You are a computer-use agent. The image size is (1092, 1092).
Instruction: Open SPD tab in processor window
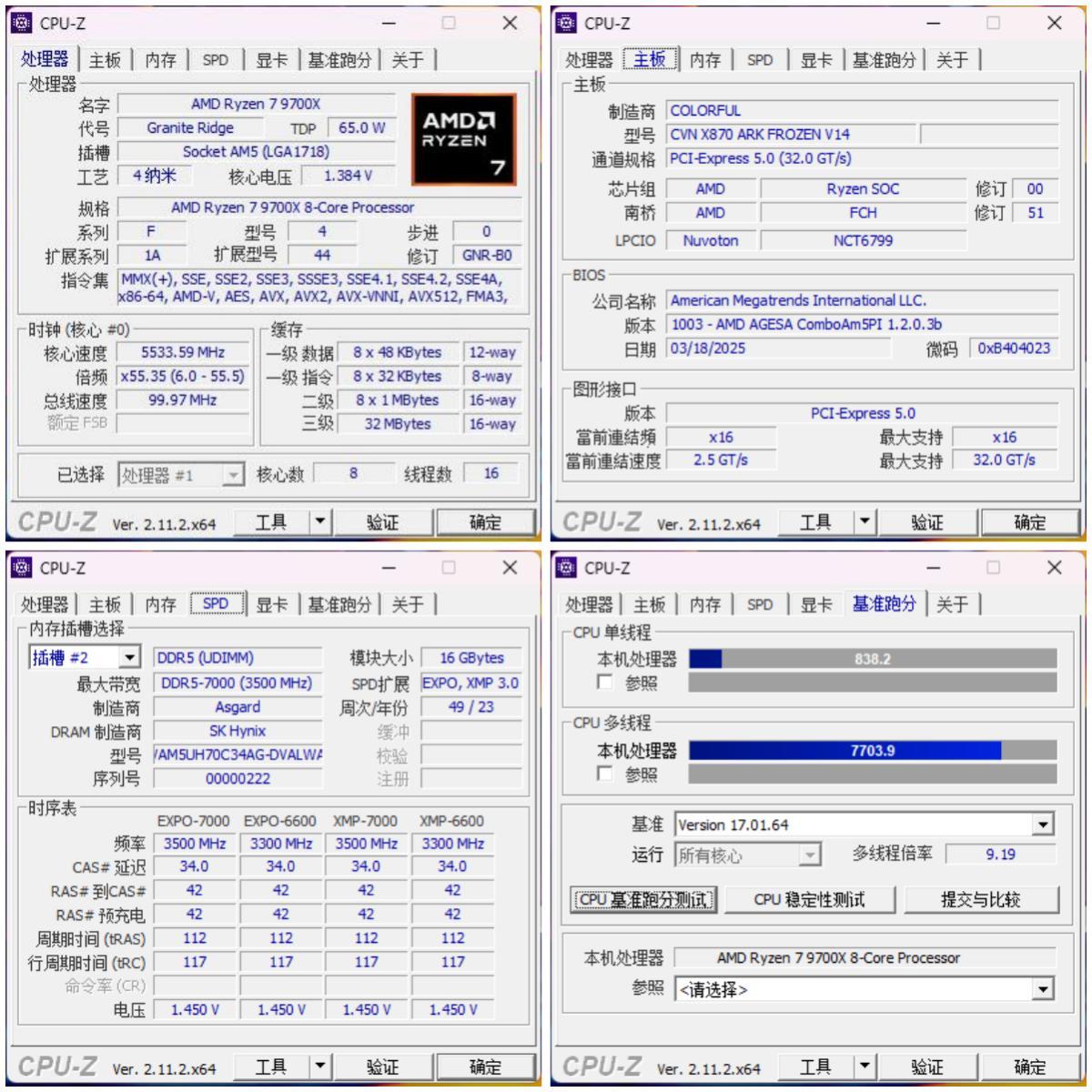tap(216, 60)
